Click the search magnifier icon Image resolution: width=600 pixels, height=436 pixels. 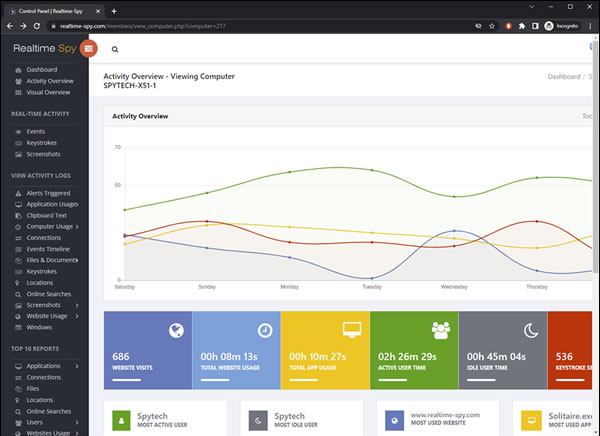click(115, 48)
